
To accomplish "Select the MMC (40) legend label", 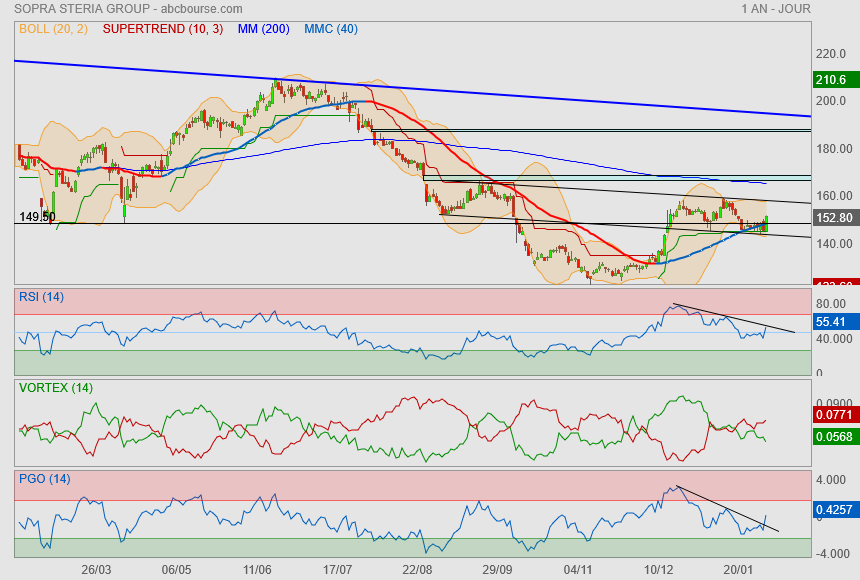I will (x=331, y=29).
